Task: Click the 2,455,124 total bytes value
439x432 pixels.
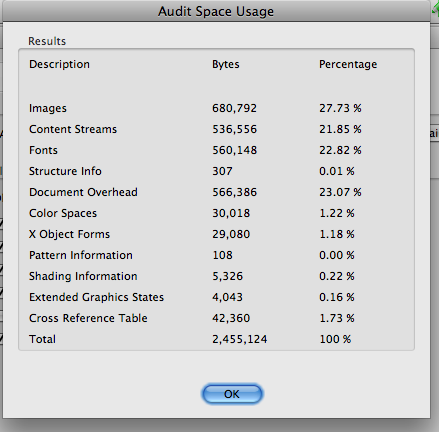Action: point(240,339)
